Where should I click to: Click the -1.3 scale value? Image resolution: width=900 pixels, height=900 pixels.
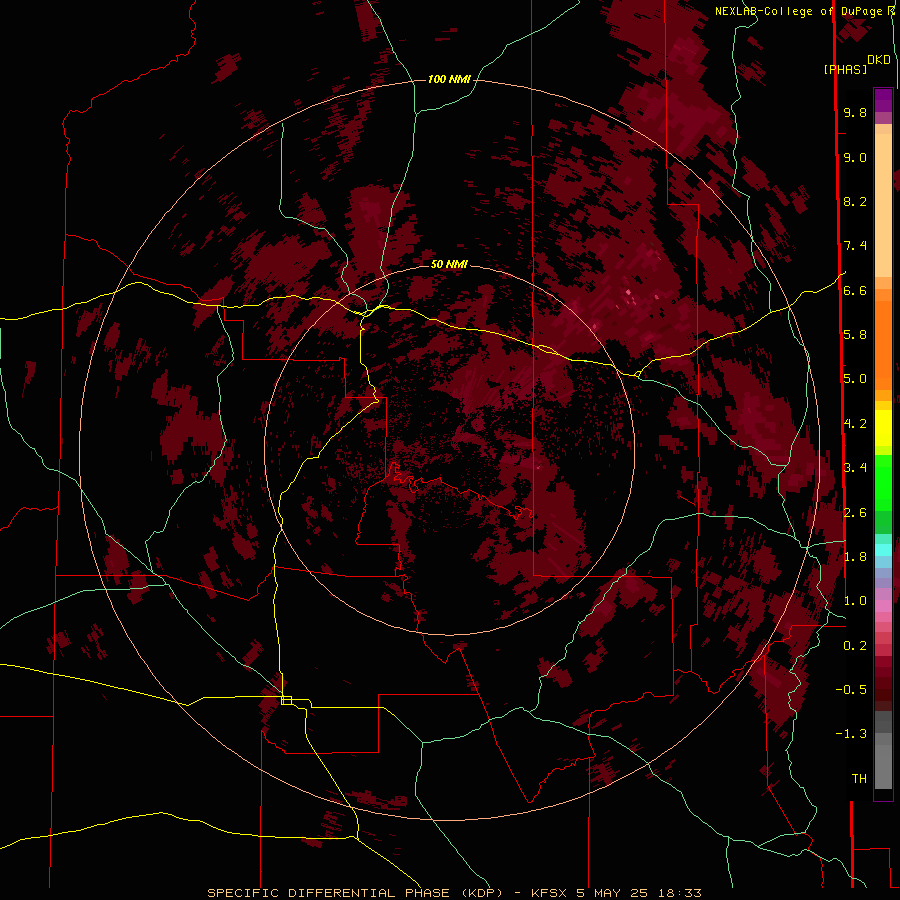[851, 734]
